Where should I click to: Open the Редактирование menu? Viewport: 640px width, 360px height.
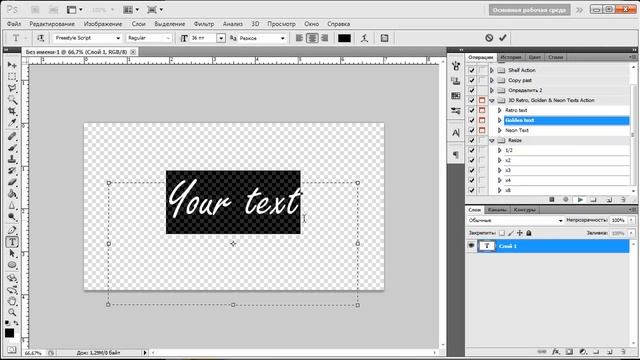[52, 24]
